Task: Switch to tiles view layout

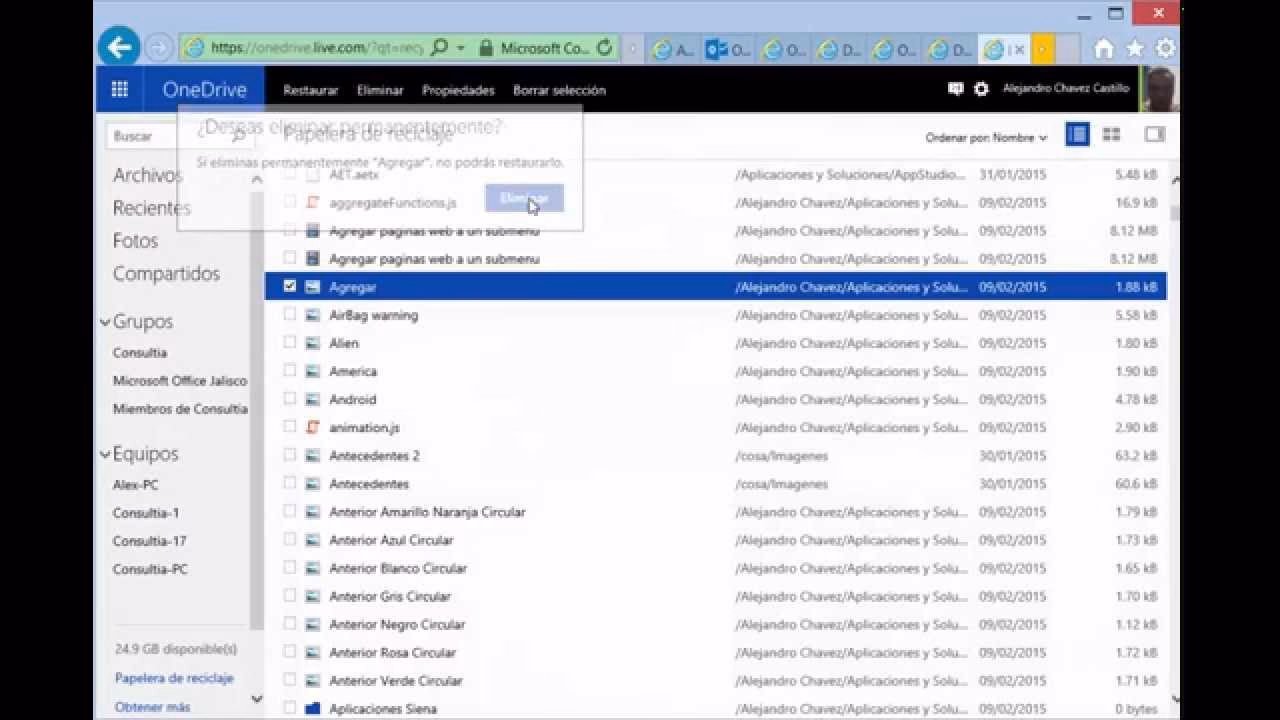Action: coord(1111,135)
